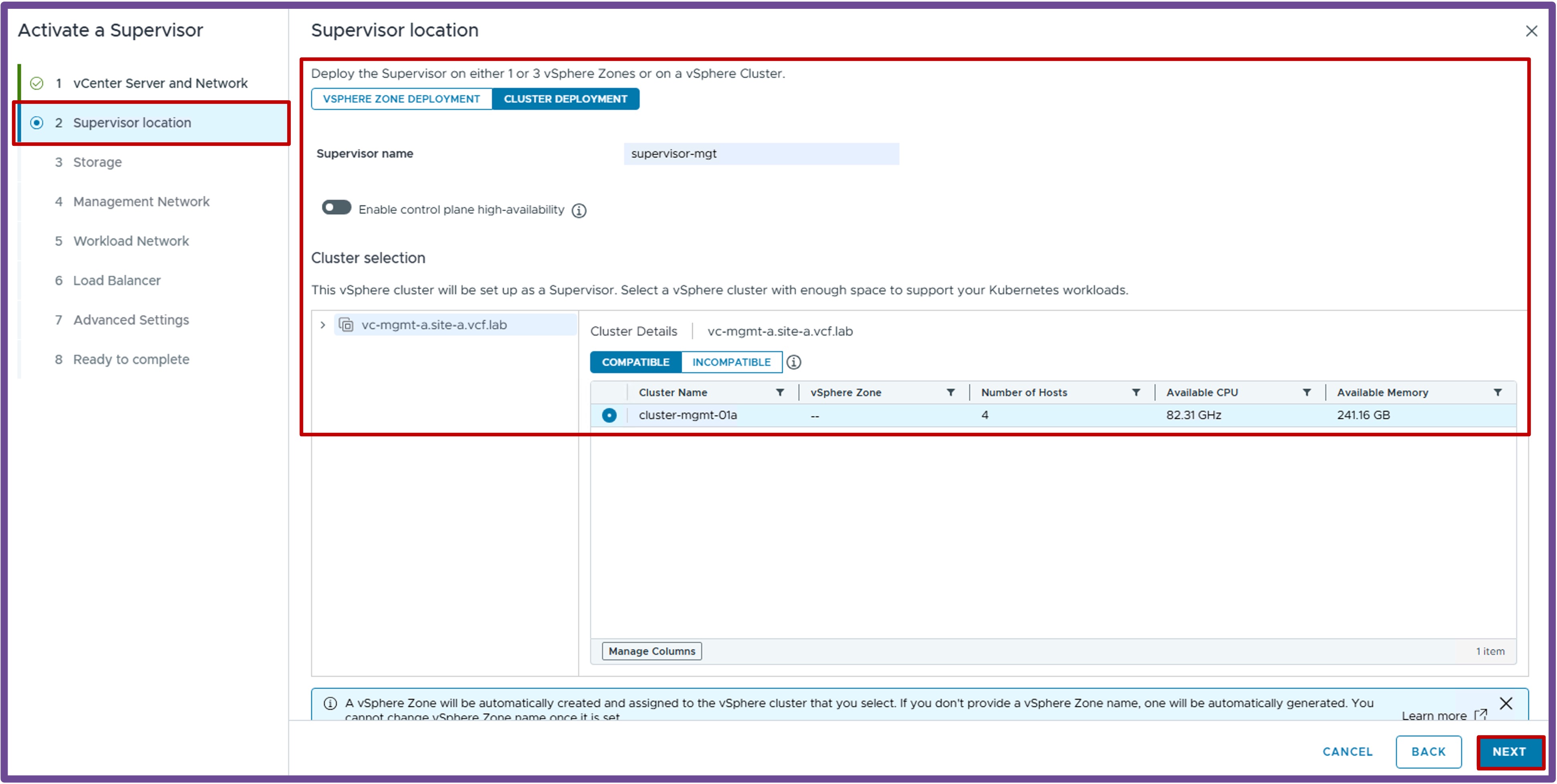Click the NEXT button

tap(1509, 752)
